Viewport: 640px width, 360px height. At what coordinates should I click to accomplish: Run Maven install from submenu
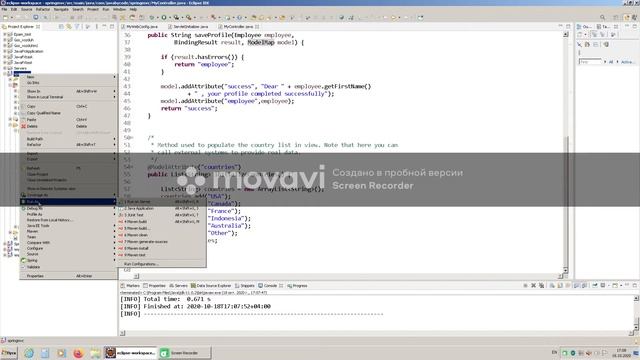(161, 248)
